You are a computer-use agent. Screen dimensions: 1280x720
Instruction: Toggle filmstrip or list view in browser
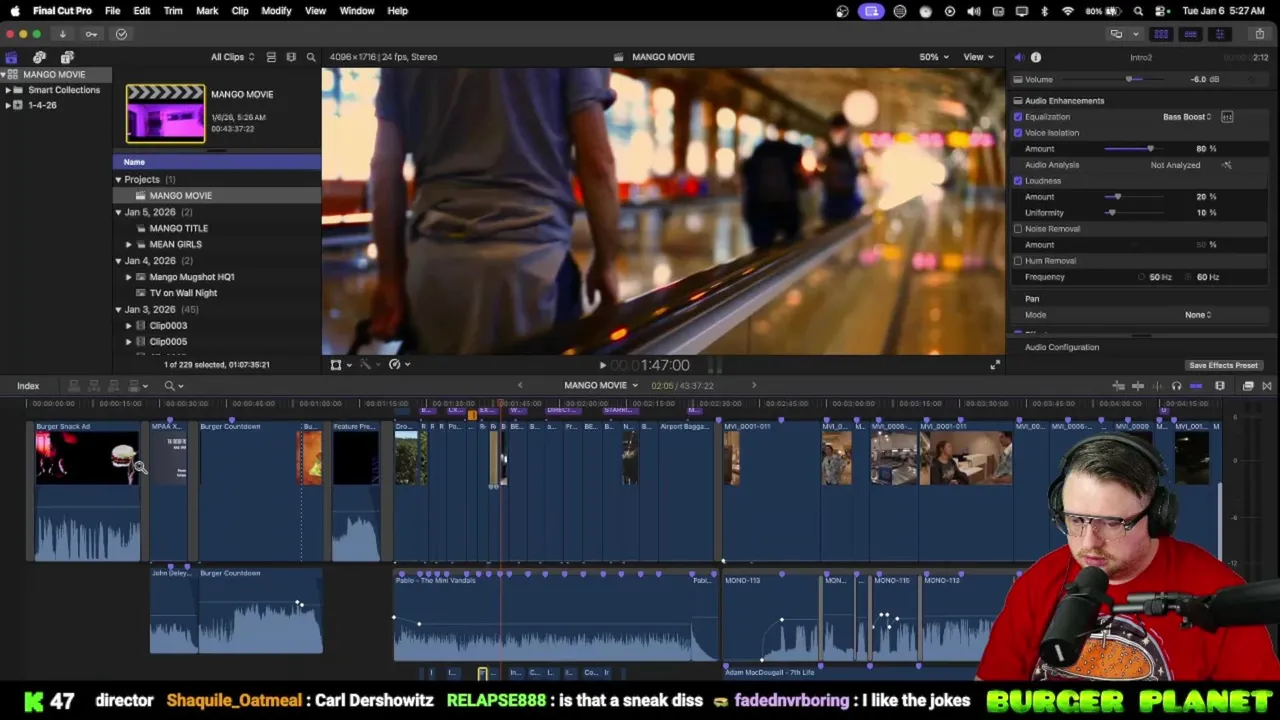tap(271, 57)
